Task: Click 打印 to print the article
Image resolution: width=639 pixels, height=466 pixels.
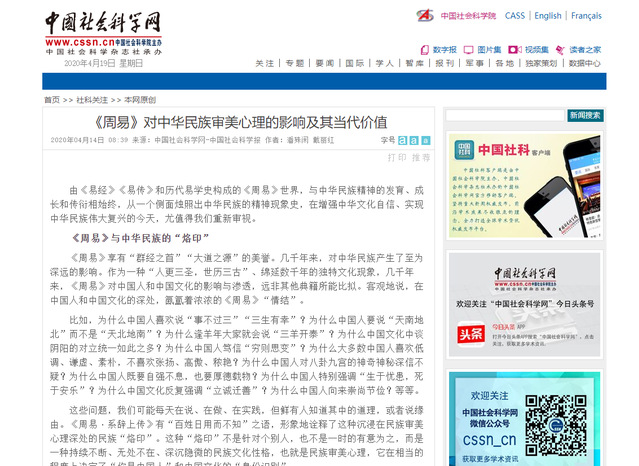Action: click(x=396, y=158)
